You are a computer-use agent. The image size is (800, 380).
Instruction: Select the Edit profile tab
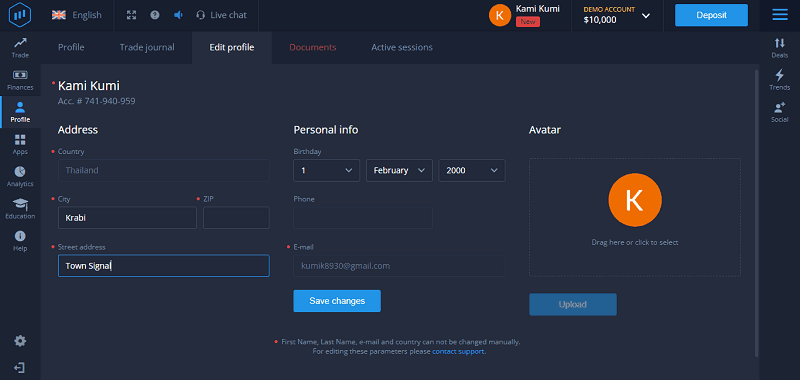232,47
